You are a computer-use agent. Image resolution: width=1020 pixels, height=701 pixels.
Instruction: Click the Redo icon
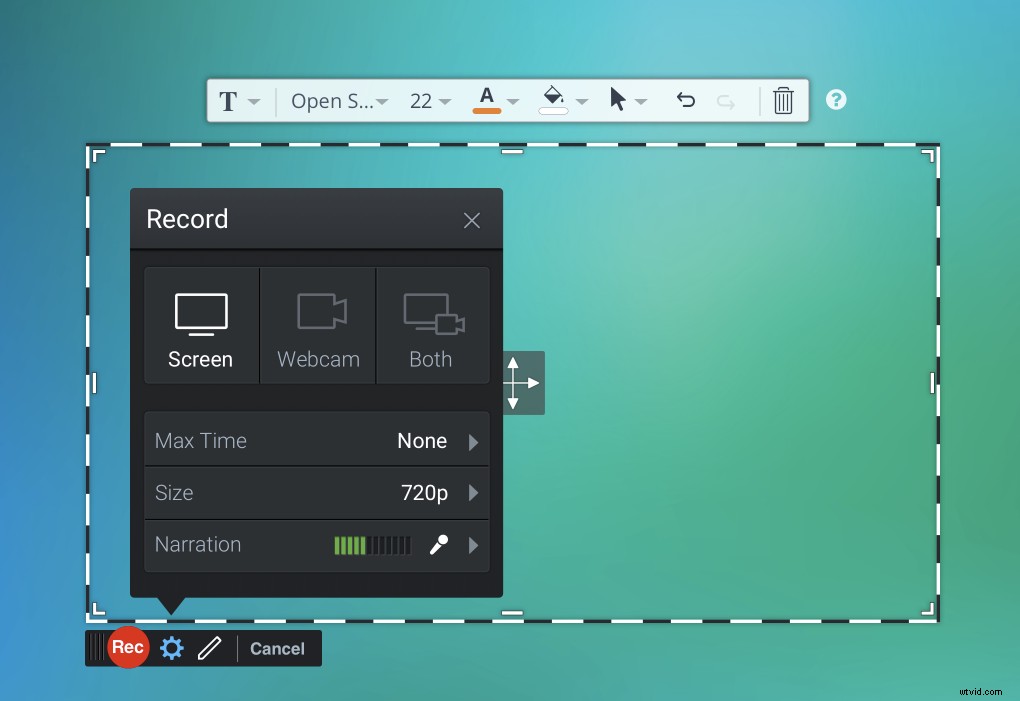click(725, 100)
